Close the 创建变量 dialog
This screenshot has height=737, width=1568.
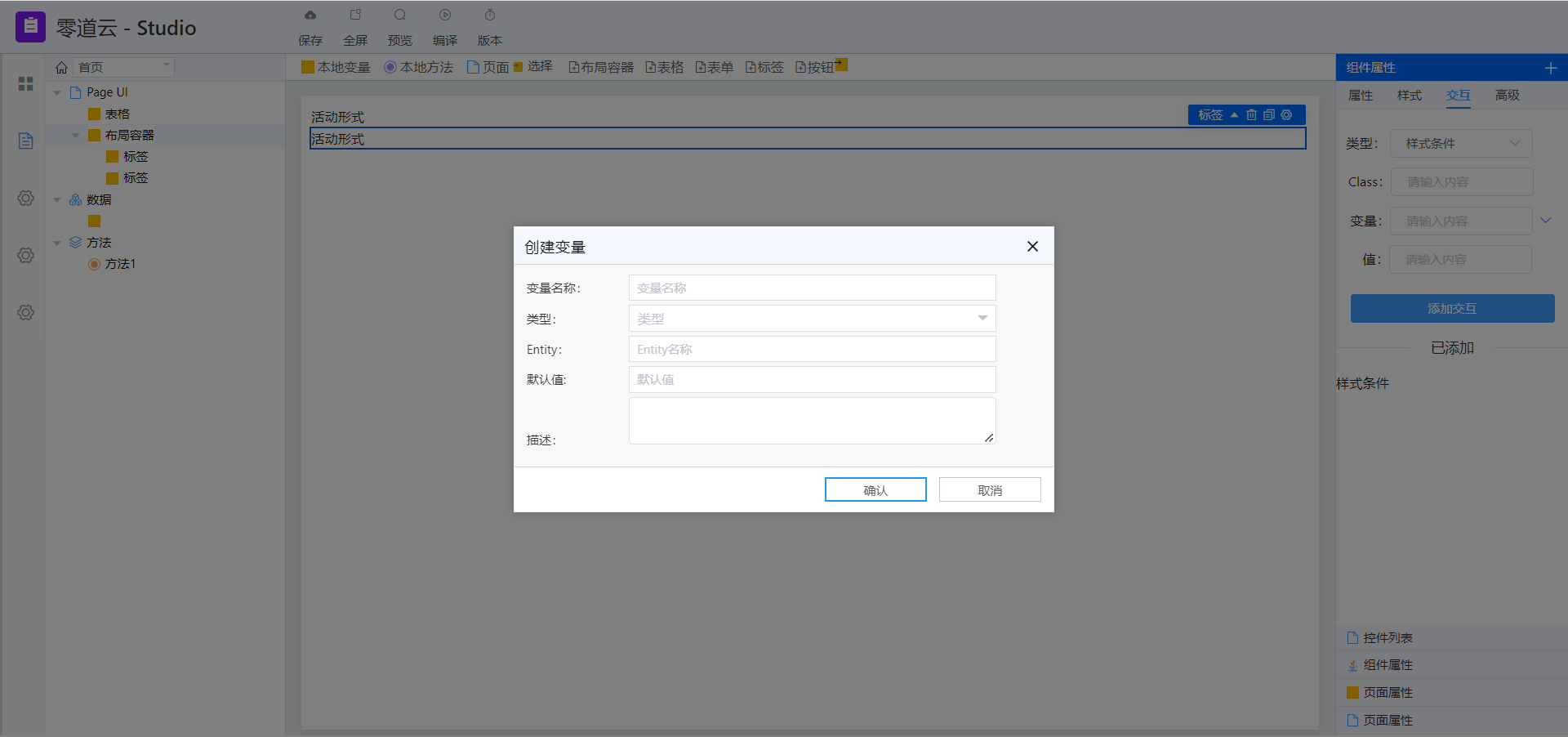pyautogui.click(x=1032, y=246)
